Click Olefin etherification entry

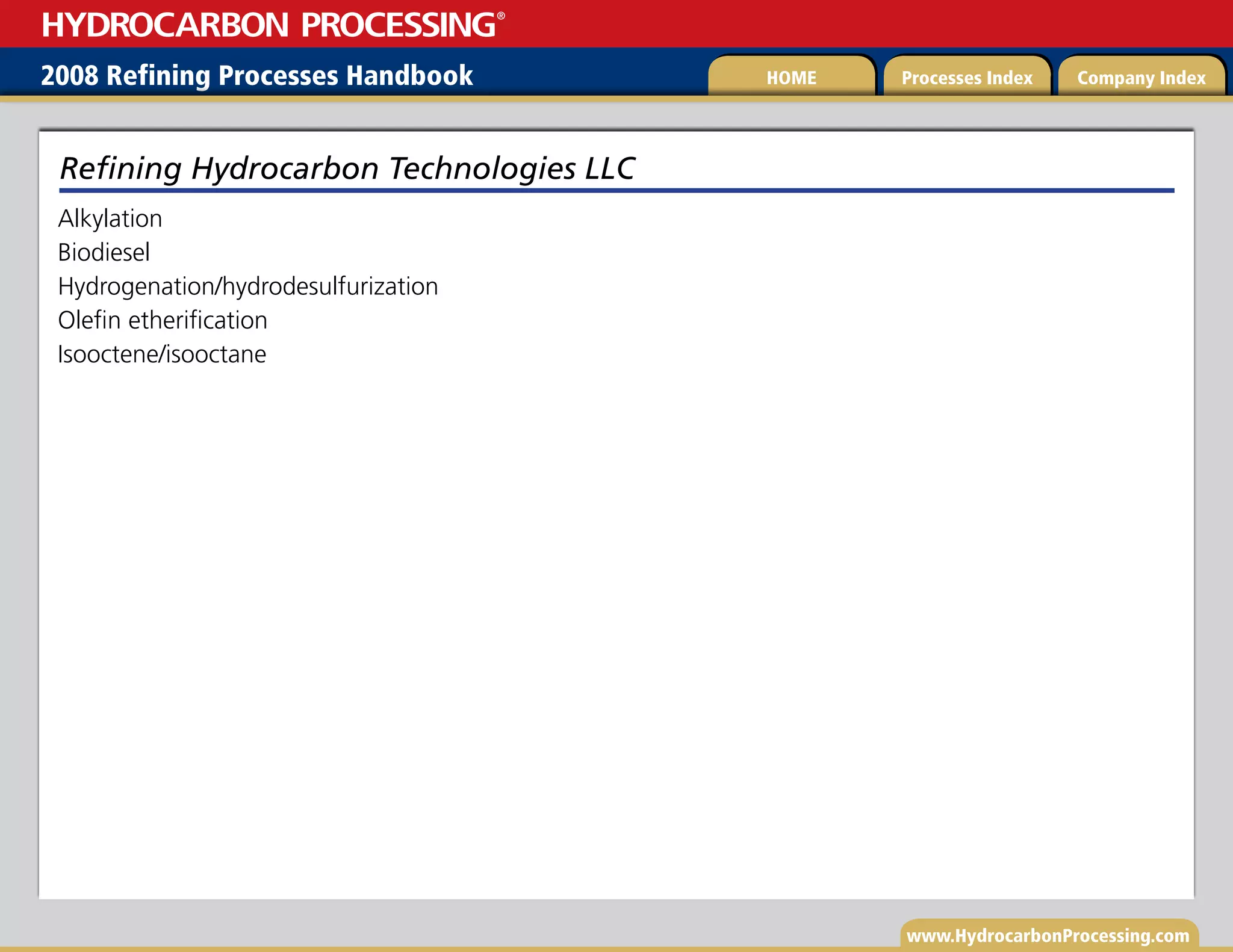pos(163,320)
